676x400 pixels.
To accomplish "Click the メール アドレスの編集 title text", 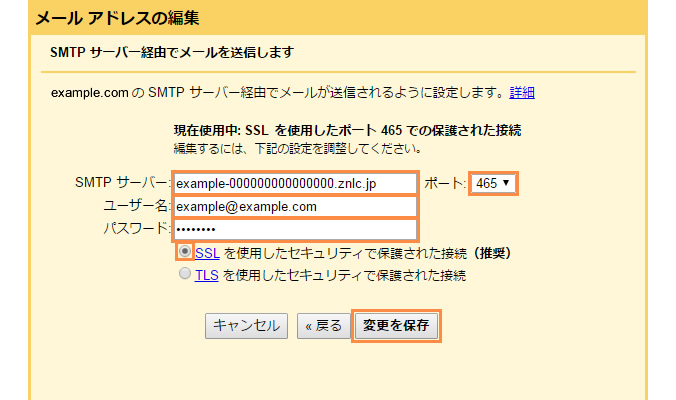I will [117, 18].
